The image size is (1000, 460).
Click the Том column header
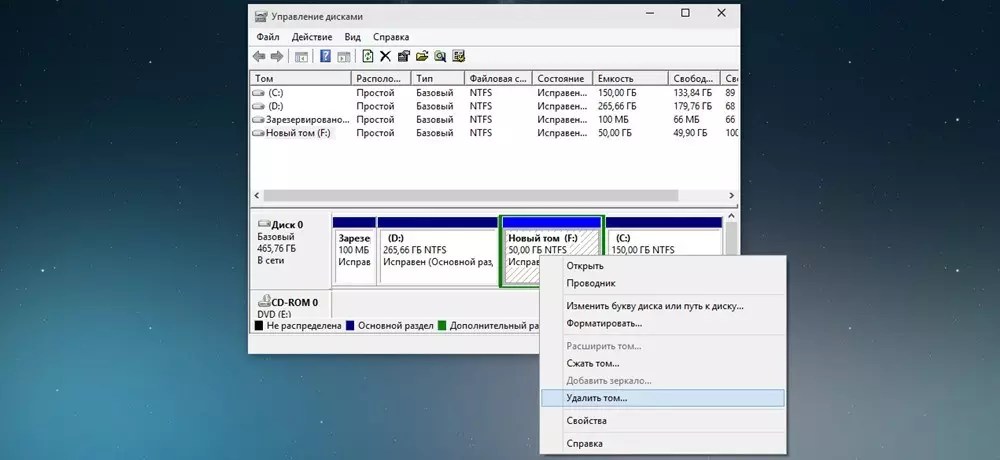(x=300, y=78)
